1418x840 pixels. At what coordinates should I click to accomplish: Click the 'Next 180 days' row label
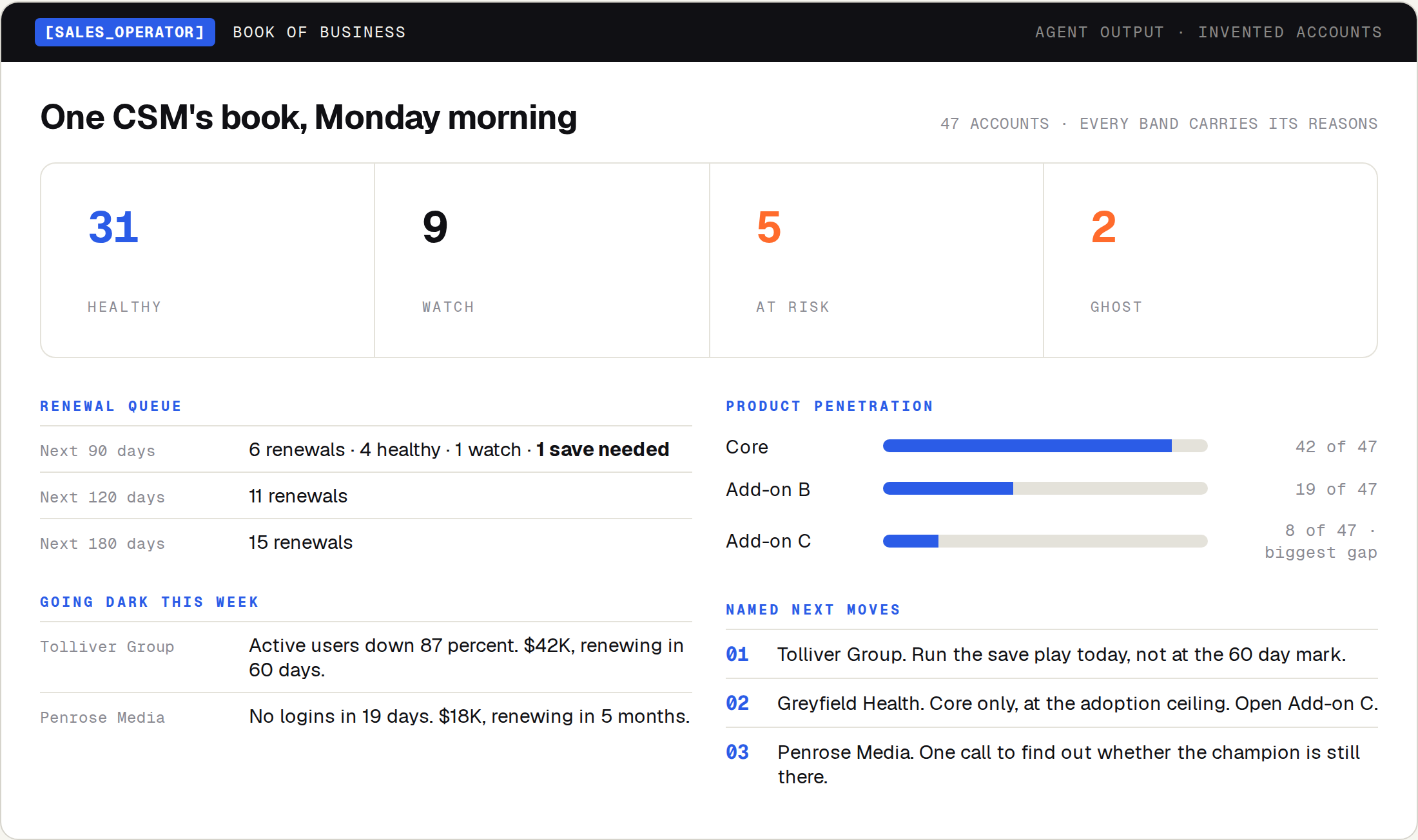(x=102, y=544)
